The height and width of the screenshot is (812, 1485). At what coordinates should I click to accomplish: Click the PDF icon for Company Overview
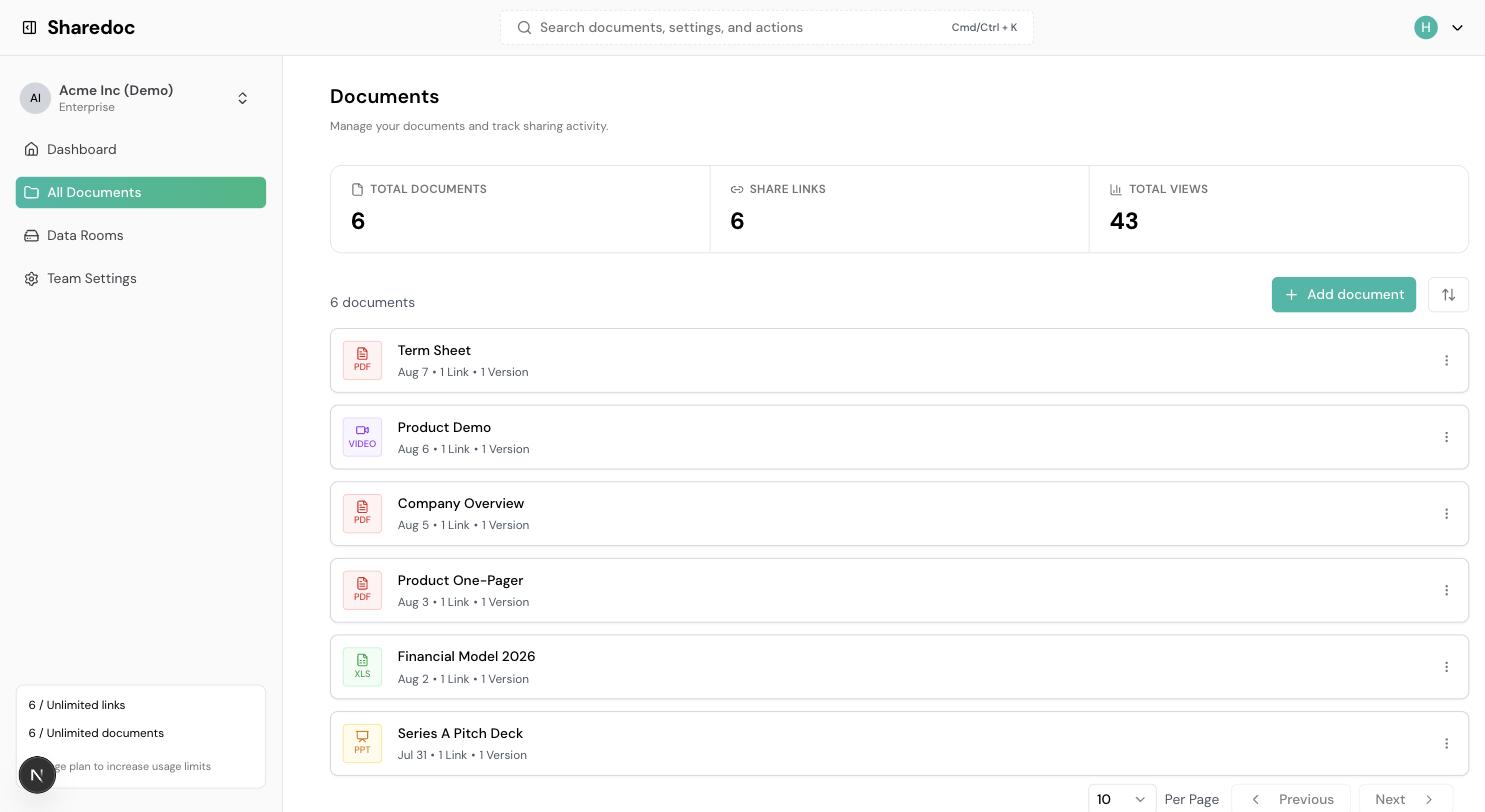click(x=362, y=514)
